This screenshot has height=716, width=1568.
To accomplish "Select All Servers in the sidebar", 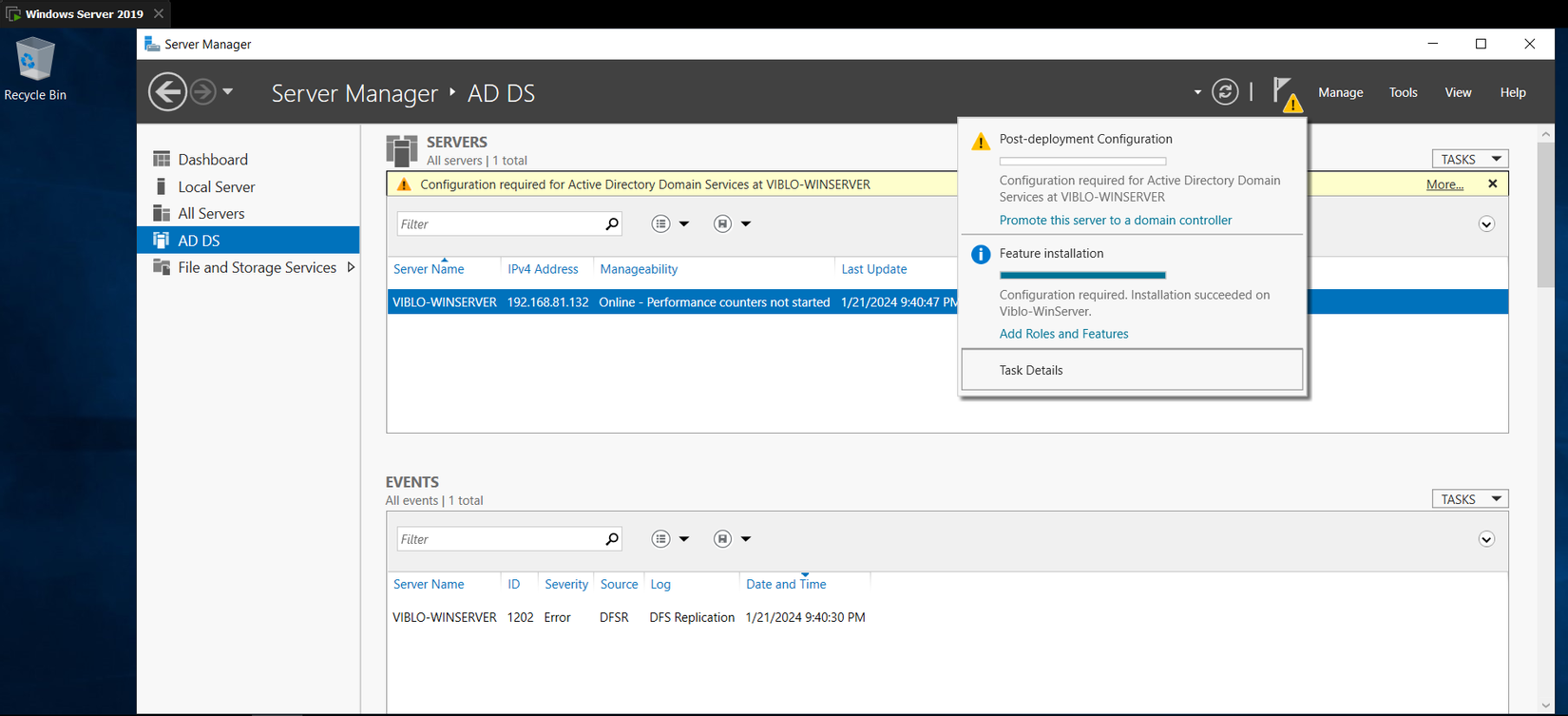I will (211, 214).
